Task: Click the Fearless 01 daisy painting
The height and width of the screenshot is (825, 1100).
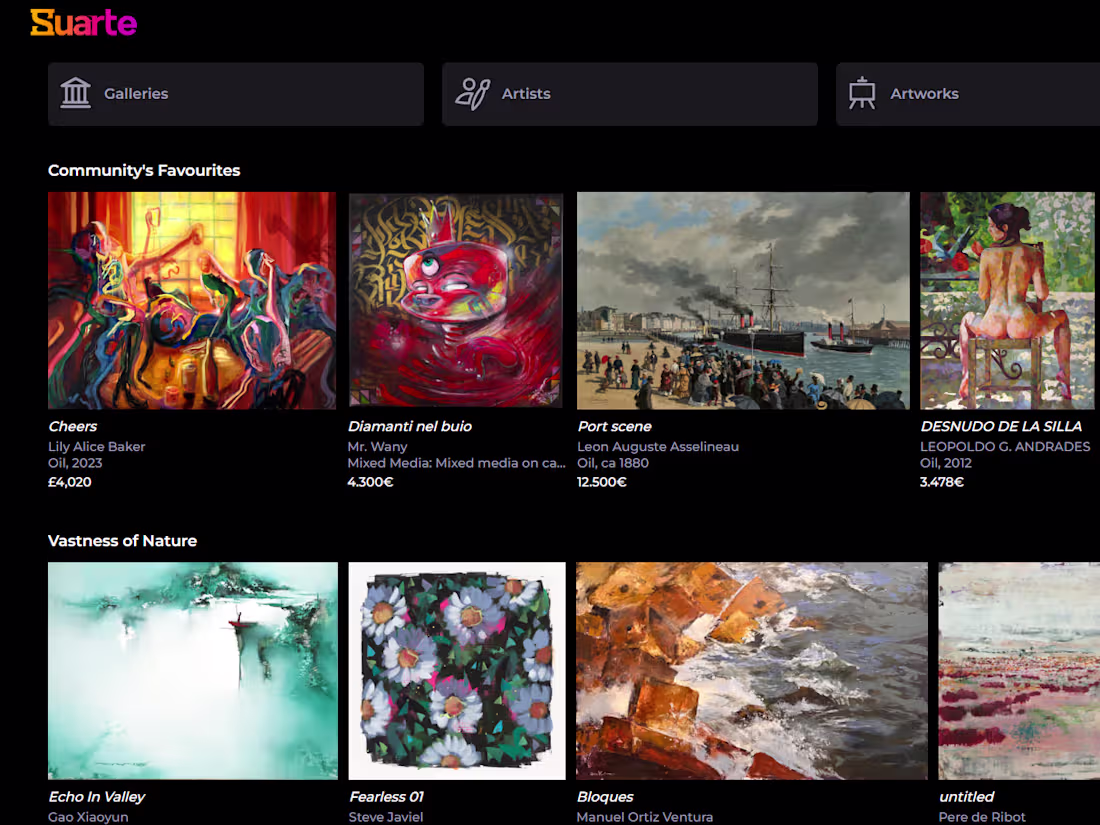Action: 456,670
